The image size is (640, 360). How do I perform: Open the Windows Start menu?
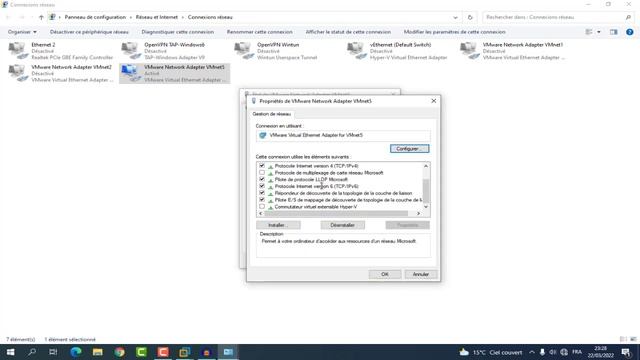click(10, 352)
